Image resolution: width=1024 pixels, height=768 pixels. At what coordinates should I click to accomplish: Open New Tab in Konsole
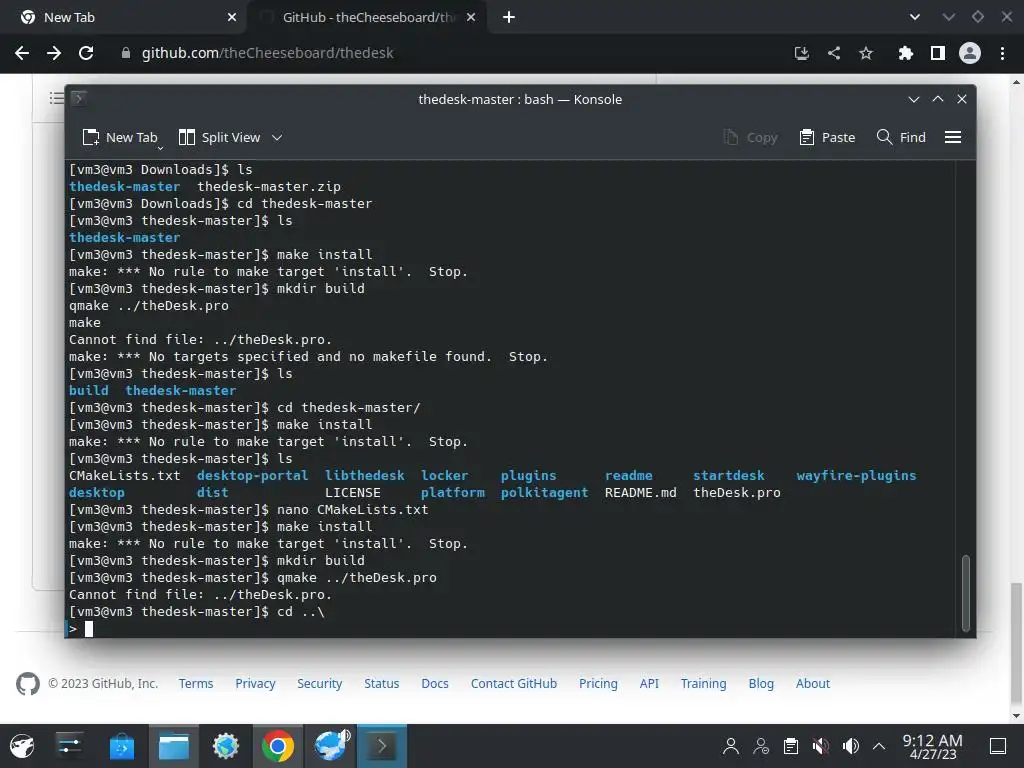pyautogui.click(x=120, y=137)
